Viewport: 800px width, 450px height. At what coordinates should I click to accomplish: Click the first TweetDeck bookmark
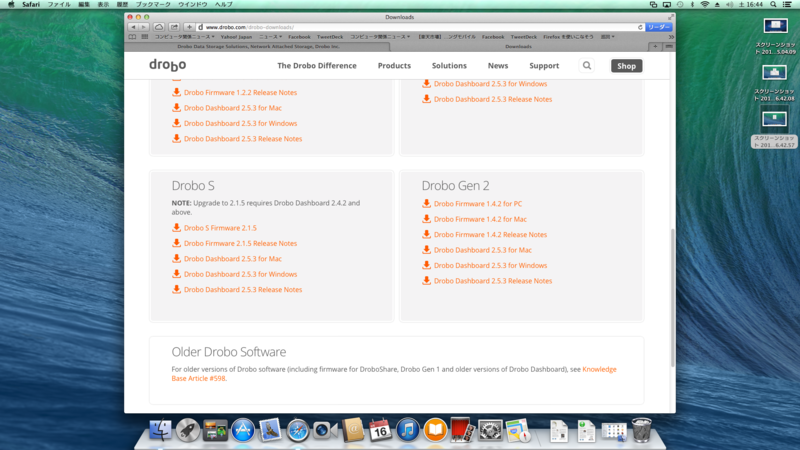(330, 37)
